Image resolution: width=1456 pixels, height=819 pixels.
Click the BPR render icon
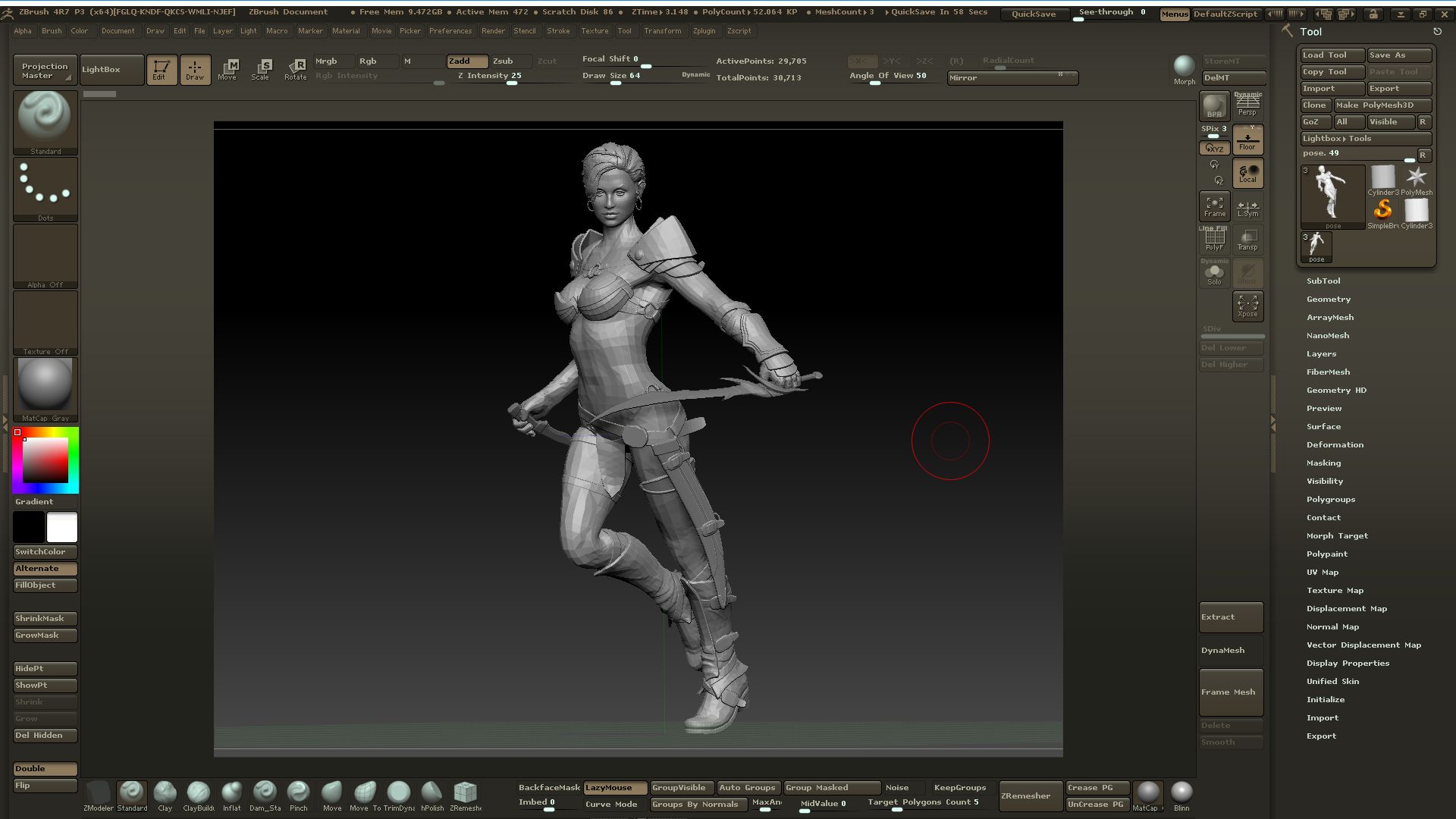point(1214,106)
